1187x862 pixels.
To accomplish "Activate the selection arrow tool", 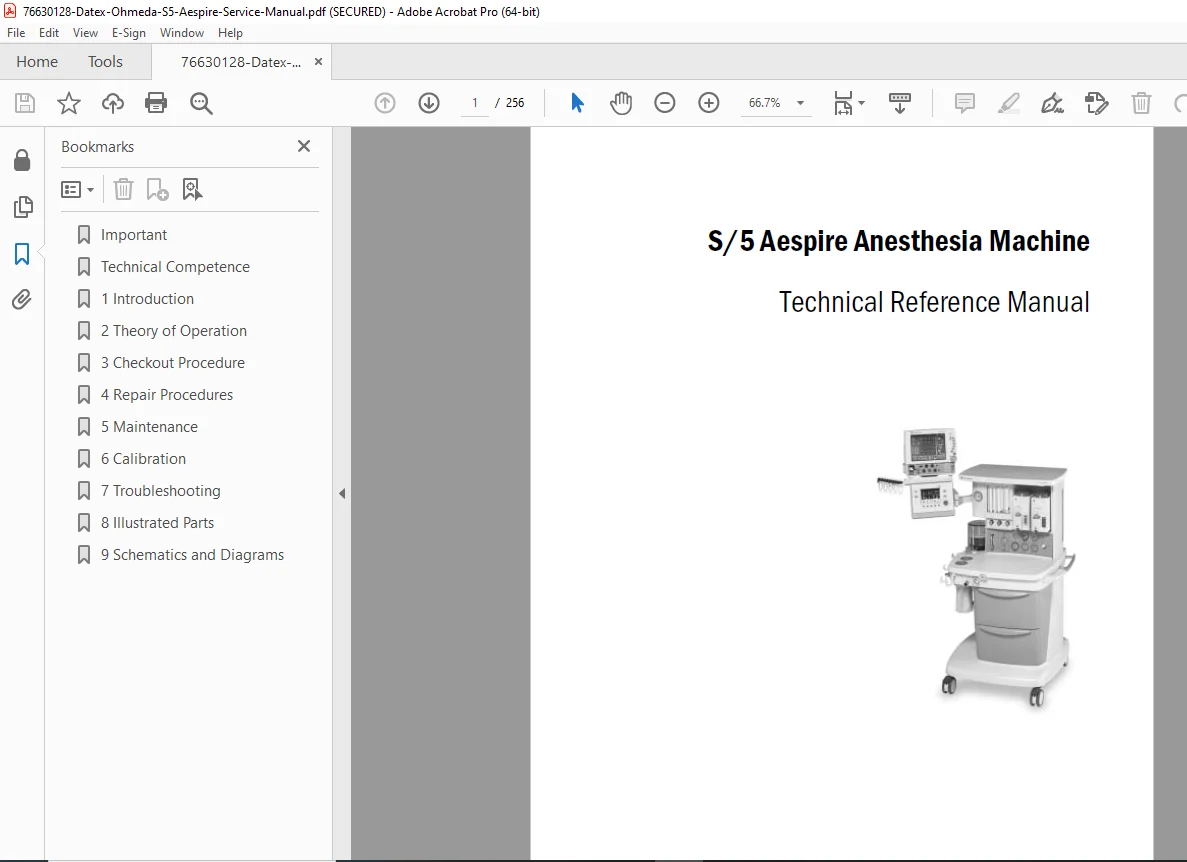I will click(578, 103).
